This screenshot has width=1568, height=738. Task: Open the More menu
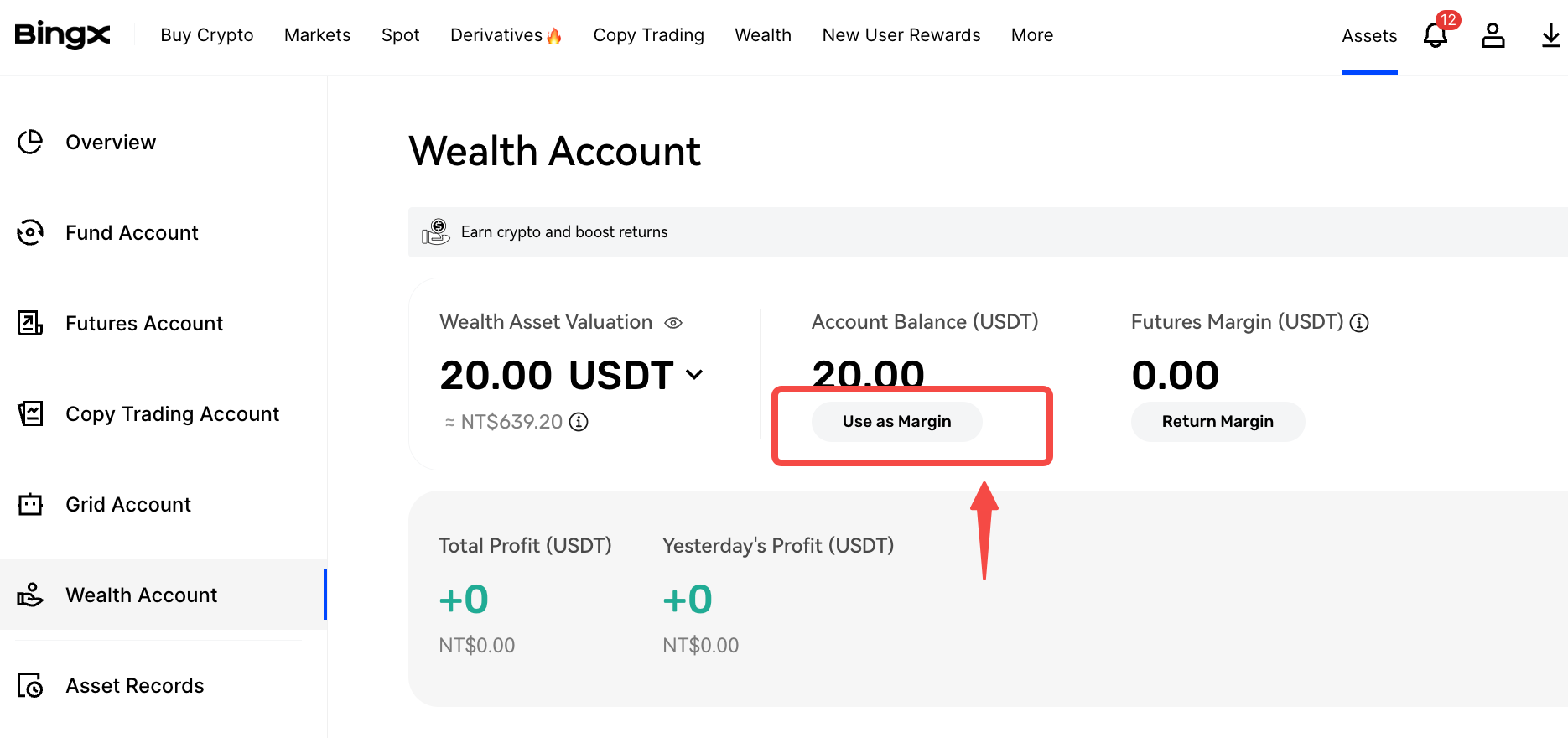[x=1031, y=35]
